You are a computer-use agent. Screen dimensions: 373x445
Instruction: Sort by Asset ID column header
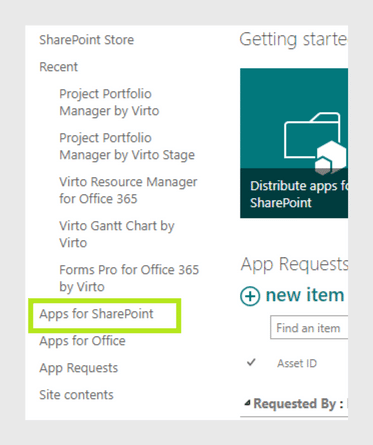click(x=297, y=363)
